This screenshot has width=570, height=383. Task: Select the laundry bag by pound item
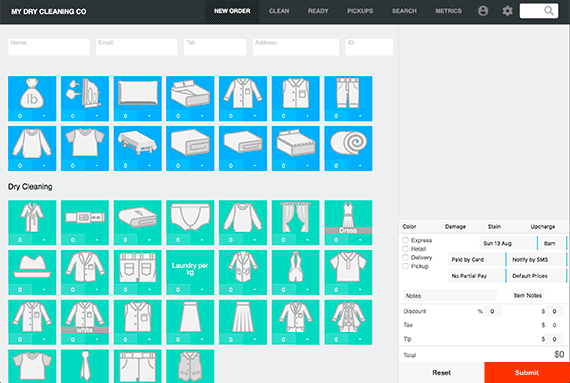pos(32,98)
